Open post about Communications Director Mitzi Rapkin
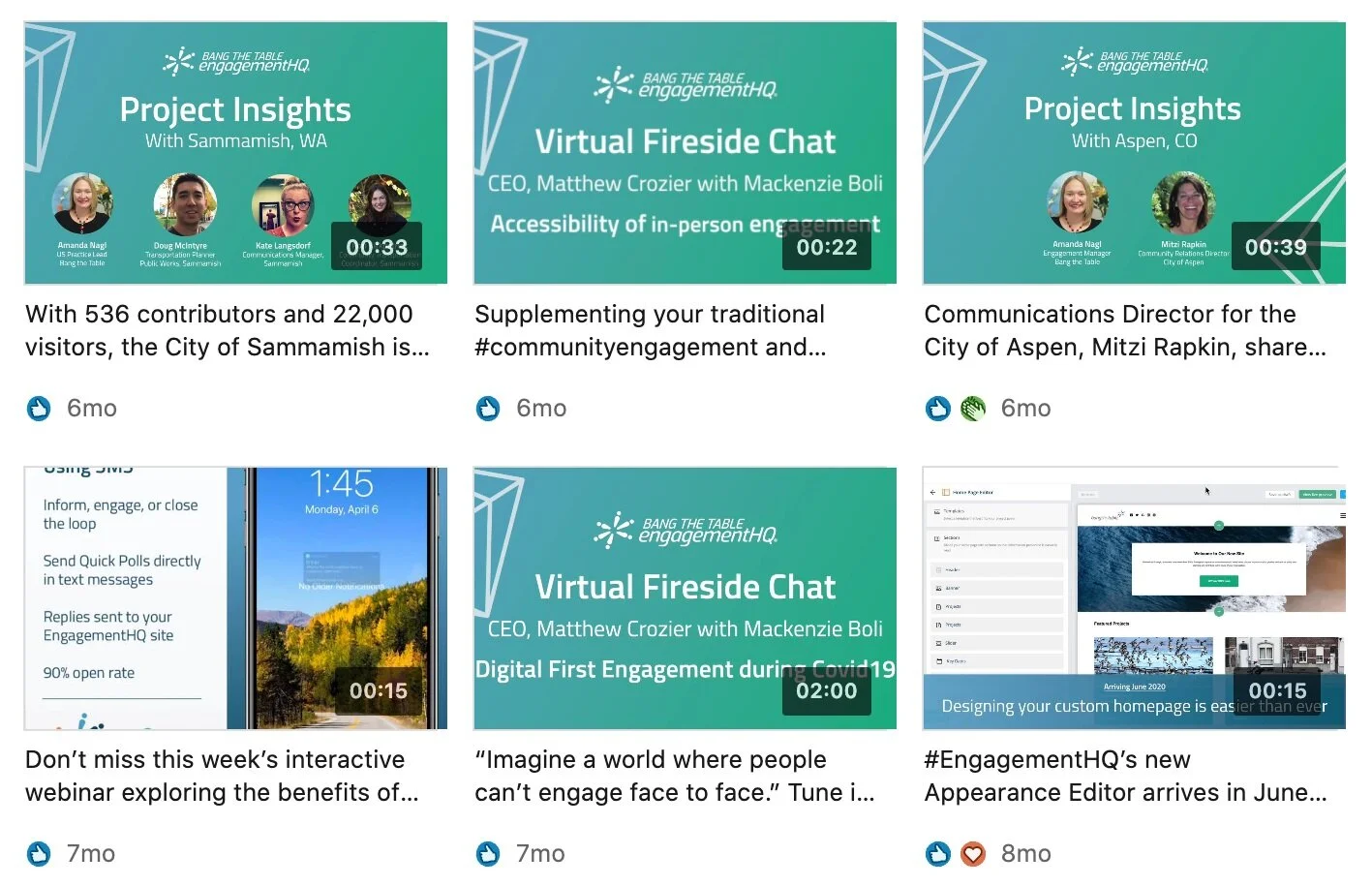Viewport: 1372px width, 886px height. [1125, 330]
